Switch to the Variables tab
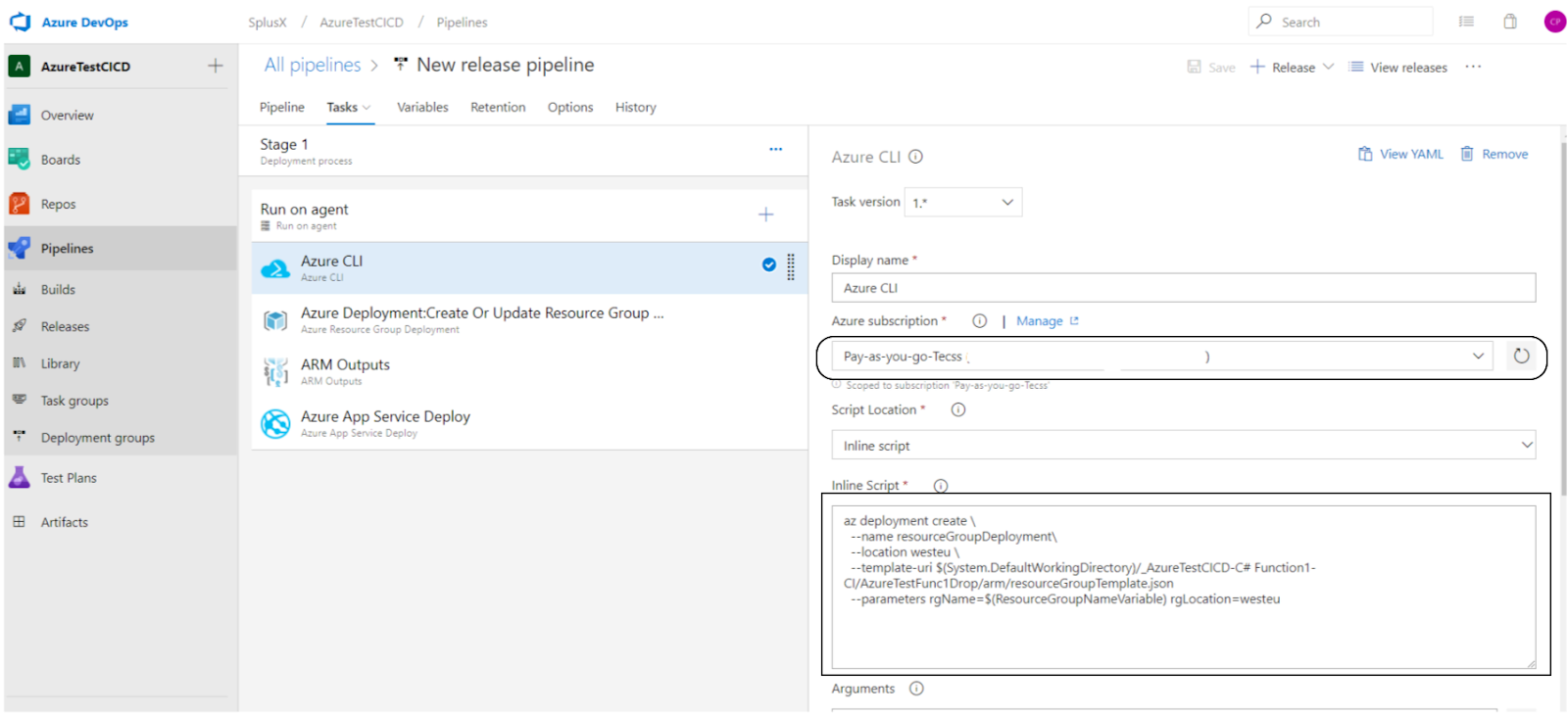 (422, 108)
